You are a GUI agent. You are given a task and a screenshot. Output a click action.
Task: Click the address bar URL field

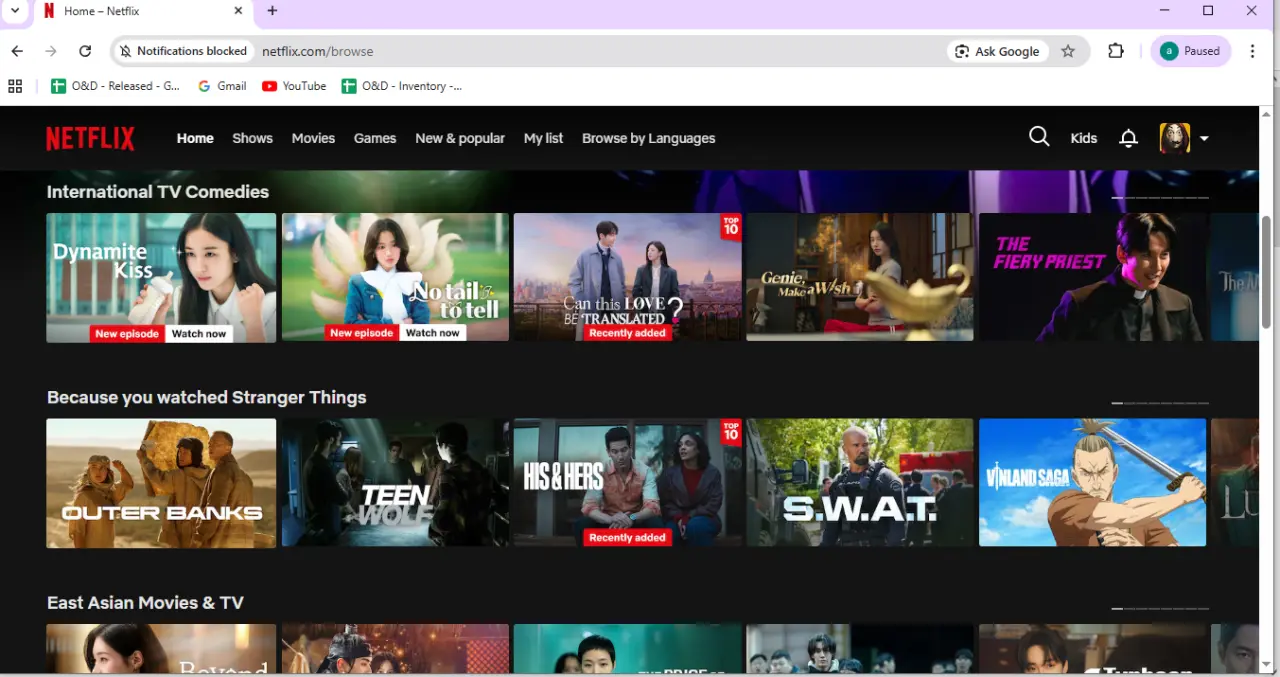[600, 51]
